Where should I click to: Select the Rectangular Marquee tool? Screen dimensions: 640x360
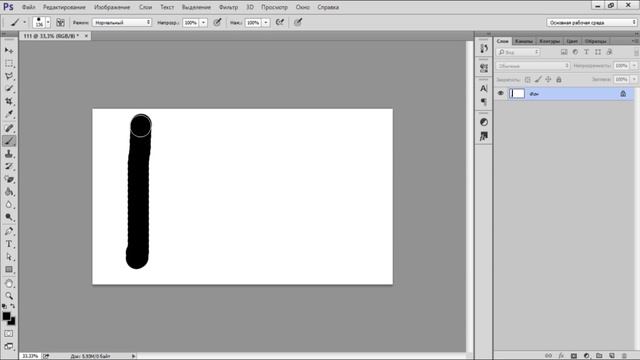[x=9, y=63]
